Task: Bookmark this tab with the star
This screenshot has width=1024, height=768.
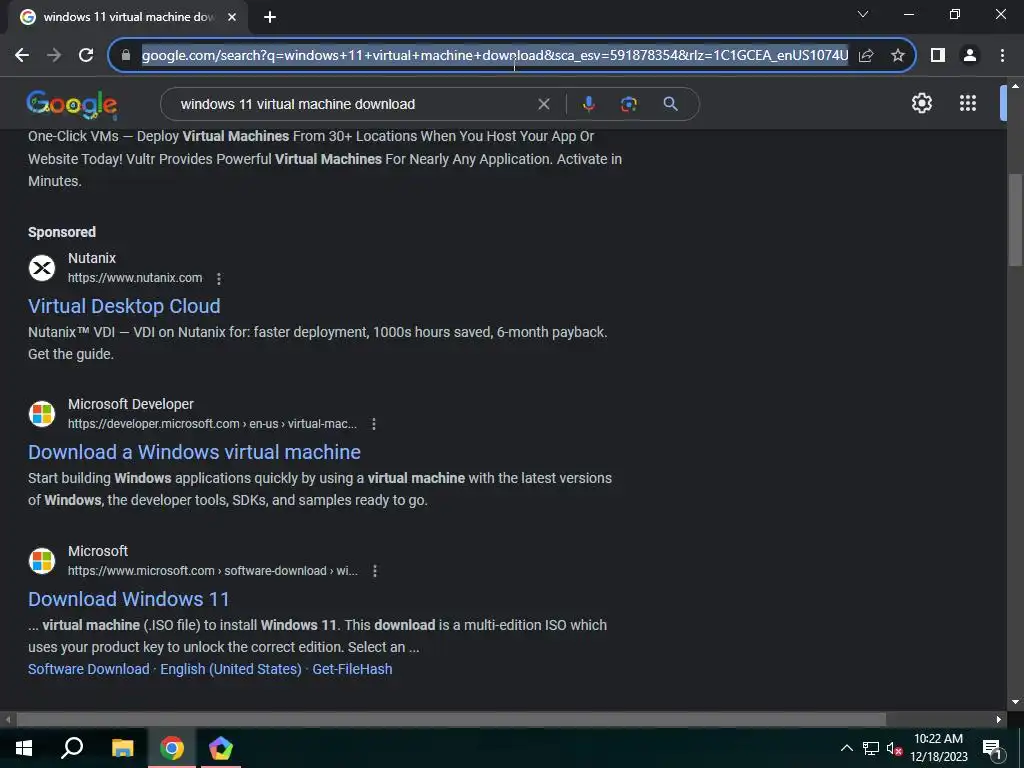Action: tap(898, 56)
